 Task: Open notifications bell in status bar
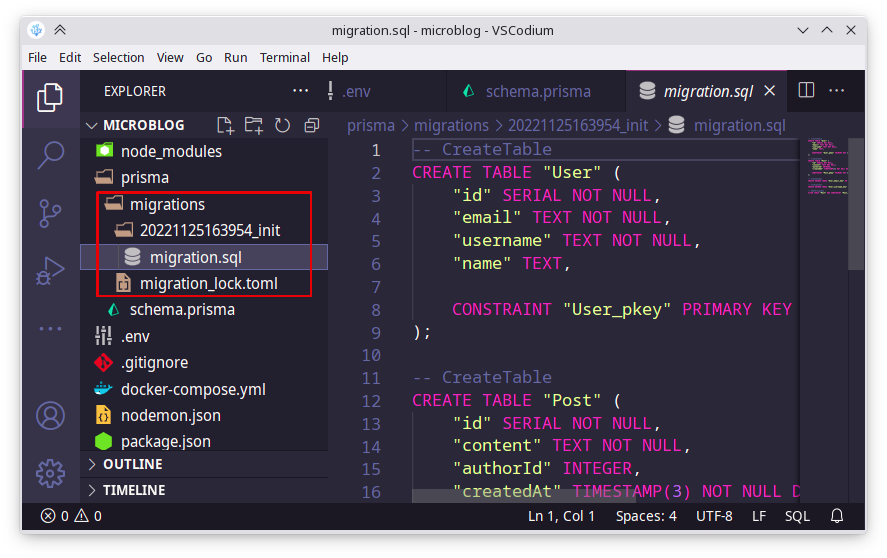837,516
